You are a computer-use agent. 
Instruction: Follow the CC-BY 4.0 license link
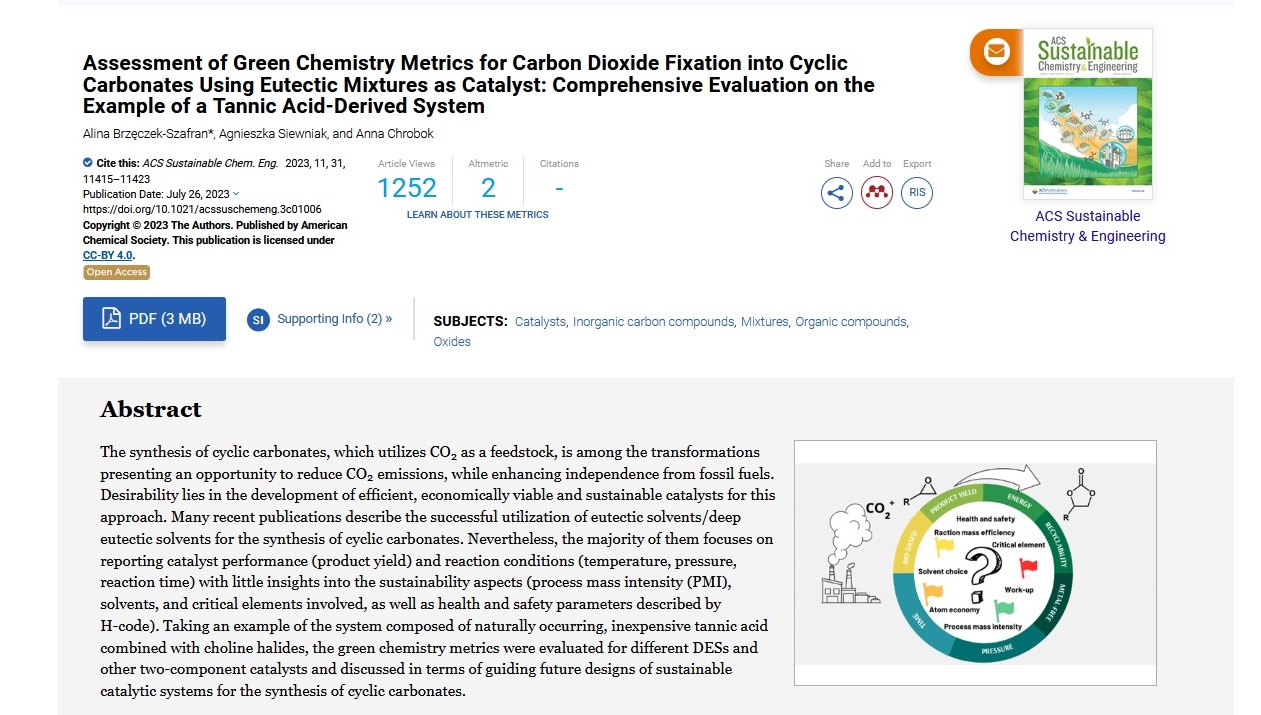pyautogui.click(x=108, y=256)
